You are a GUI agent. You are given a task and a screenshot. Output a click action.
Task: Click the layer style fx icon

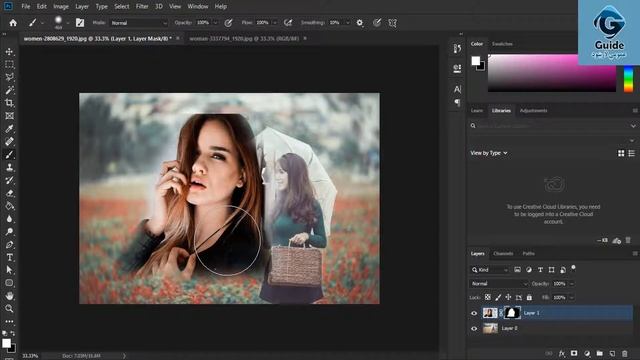click(562, 353)
